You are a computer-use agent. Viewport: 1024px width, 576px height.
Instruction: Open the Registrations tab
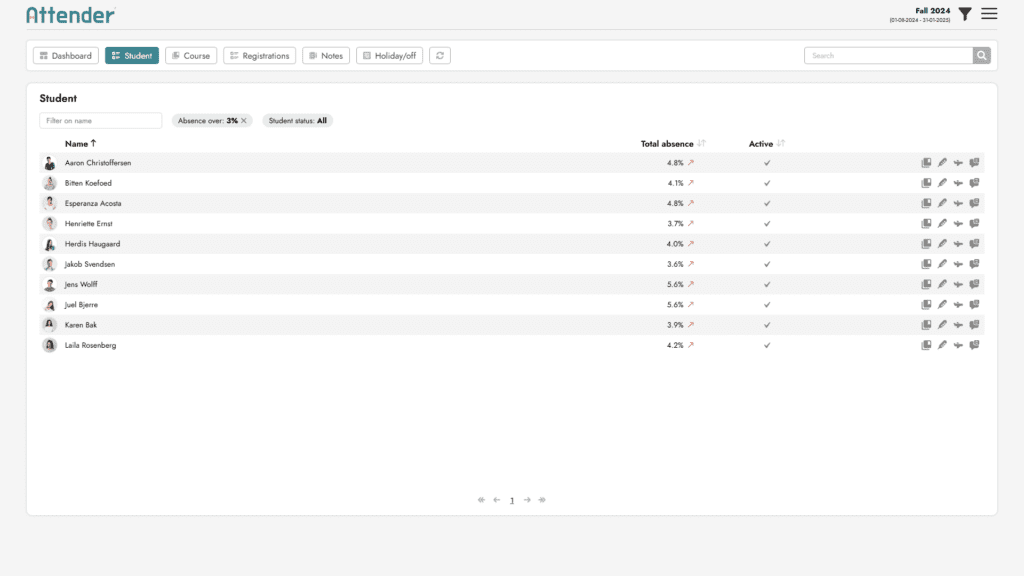coord(259,56)
